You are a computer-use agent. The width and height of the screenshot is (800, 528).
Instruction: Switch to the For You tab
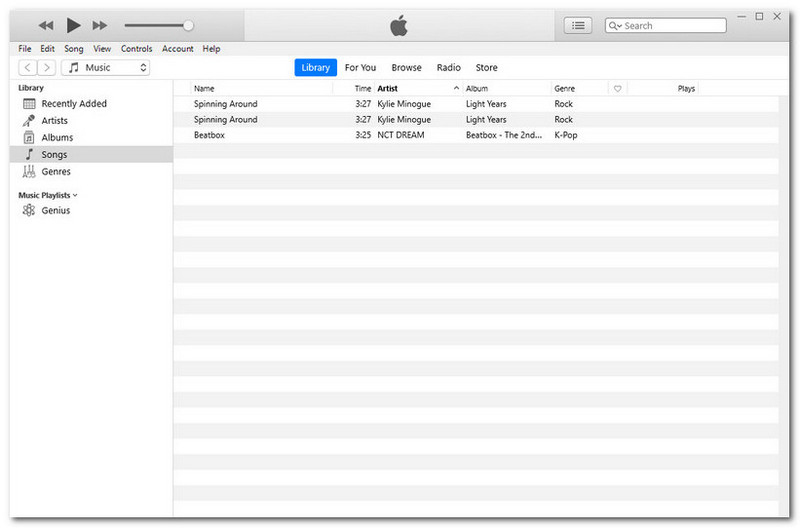pyautogui.click(x=360, y=67)
